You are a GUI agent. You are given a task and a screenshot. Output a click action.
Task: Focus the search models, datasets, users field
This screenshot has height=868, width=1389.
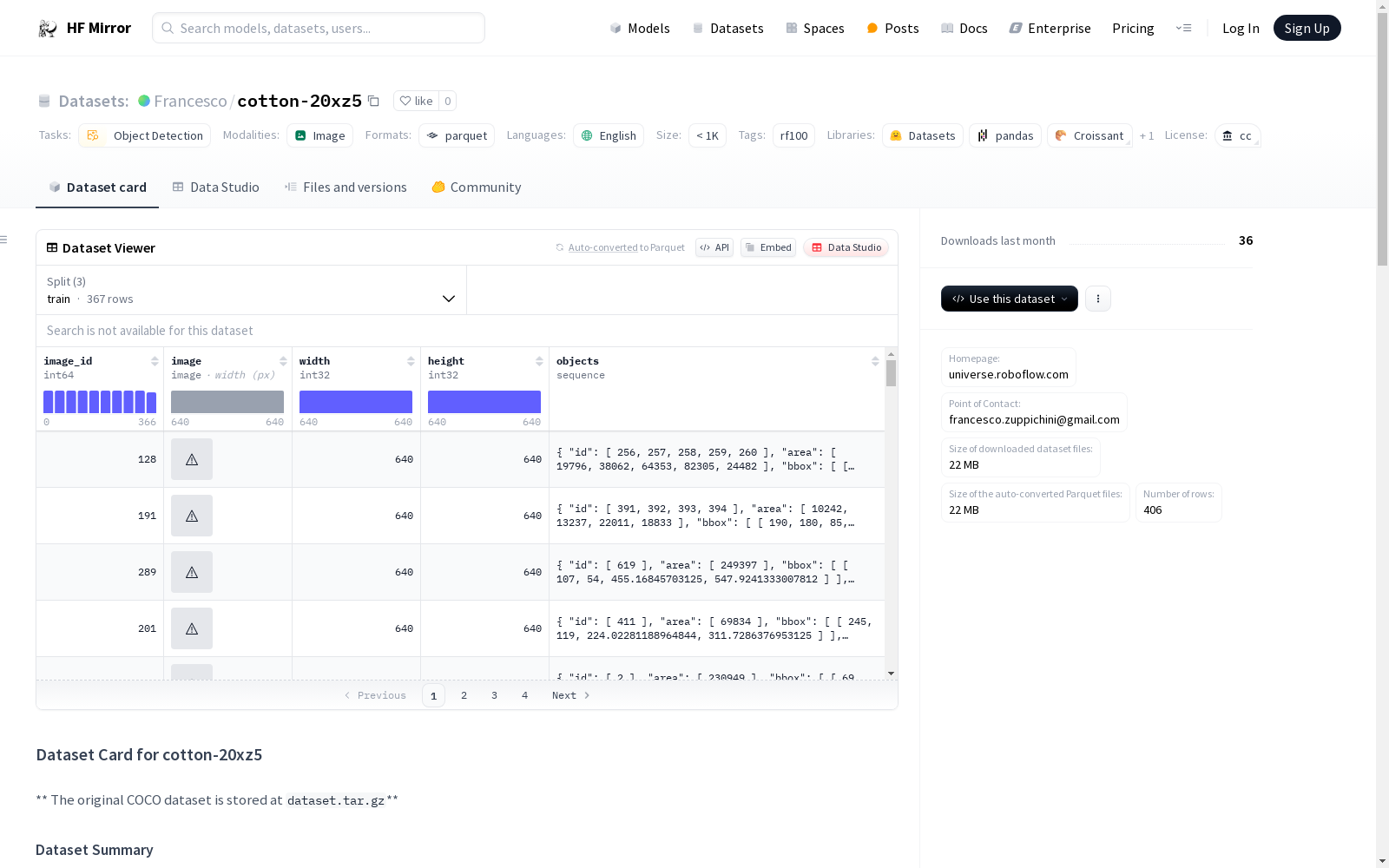tap(319, 28)
